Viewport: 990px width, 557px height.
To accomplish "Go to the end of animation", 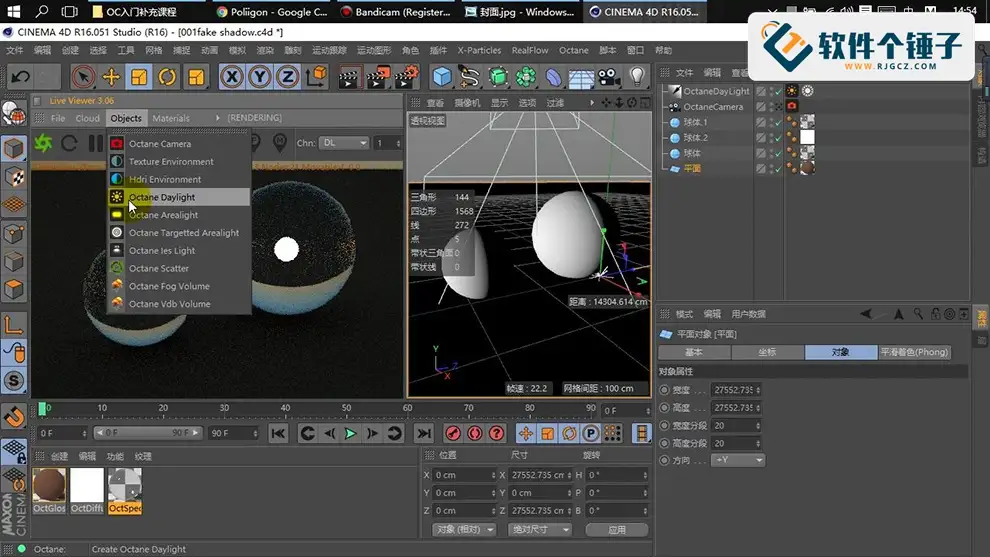I will tap(424, 433).
